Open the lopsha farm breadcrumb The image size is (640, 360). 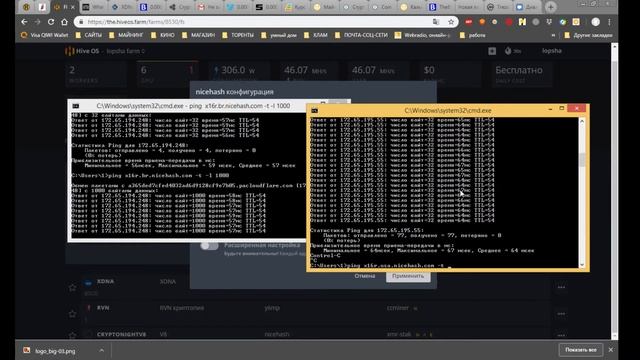(x=126, y=51)
